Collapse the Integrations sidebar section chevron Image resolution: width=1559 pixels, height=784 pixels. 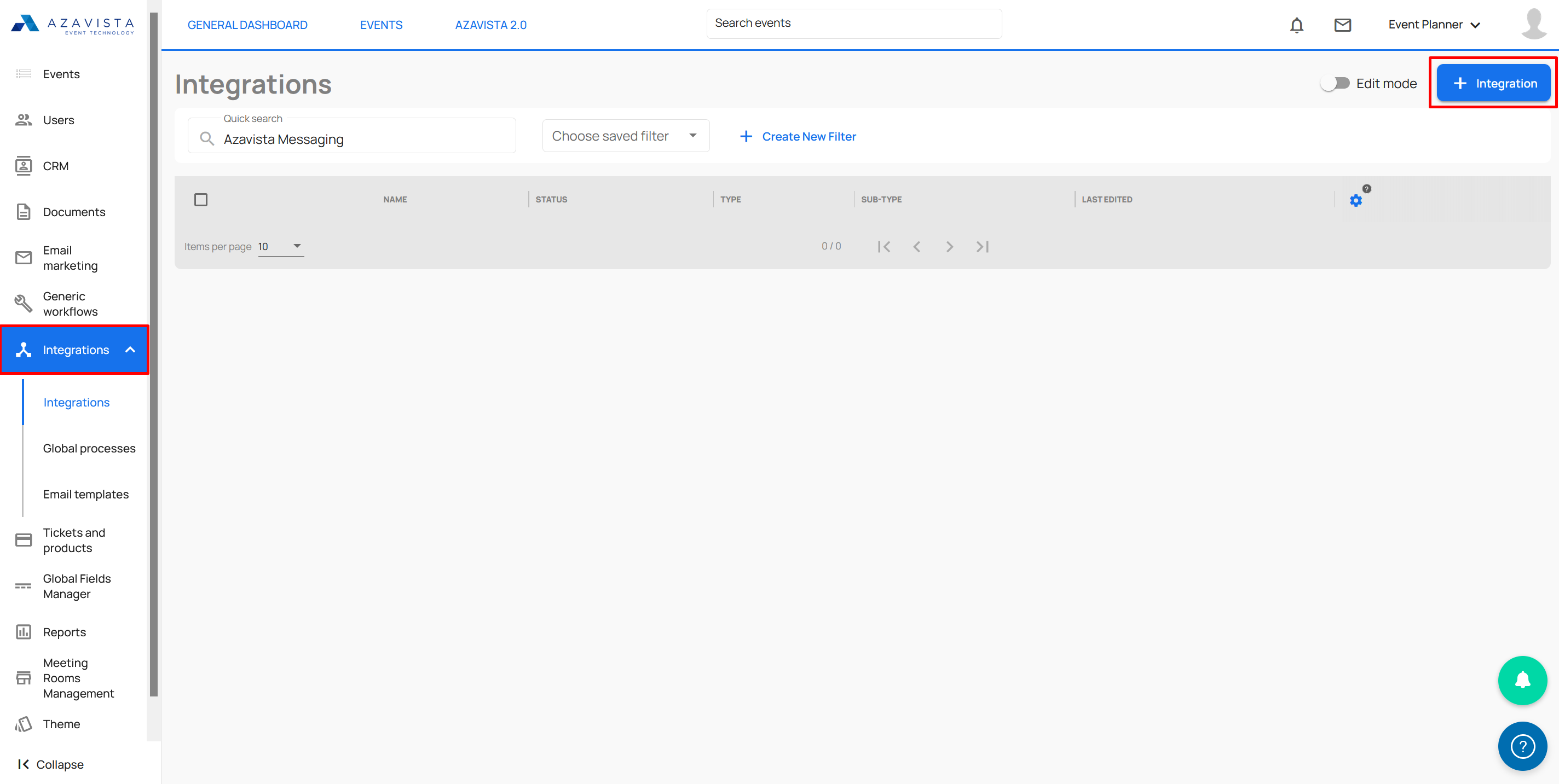point(130,350)
